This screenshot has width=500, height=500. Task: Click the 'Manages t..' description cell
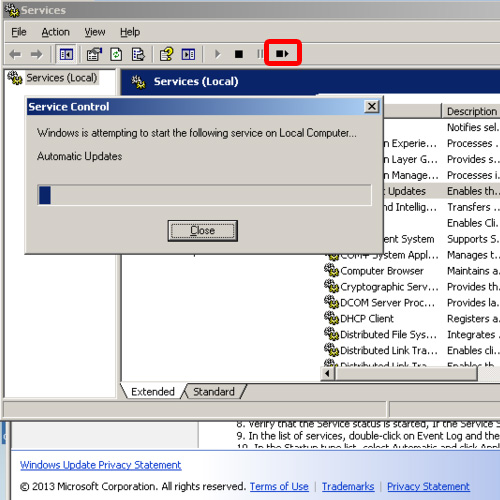473,255
